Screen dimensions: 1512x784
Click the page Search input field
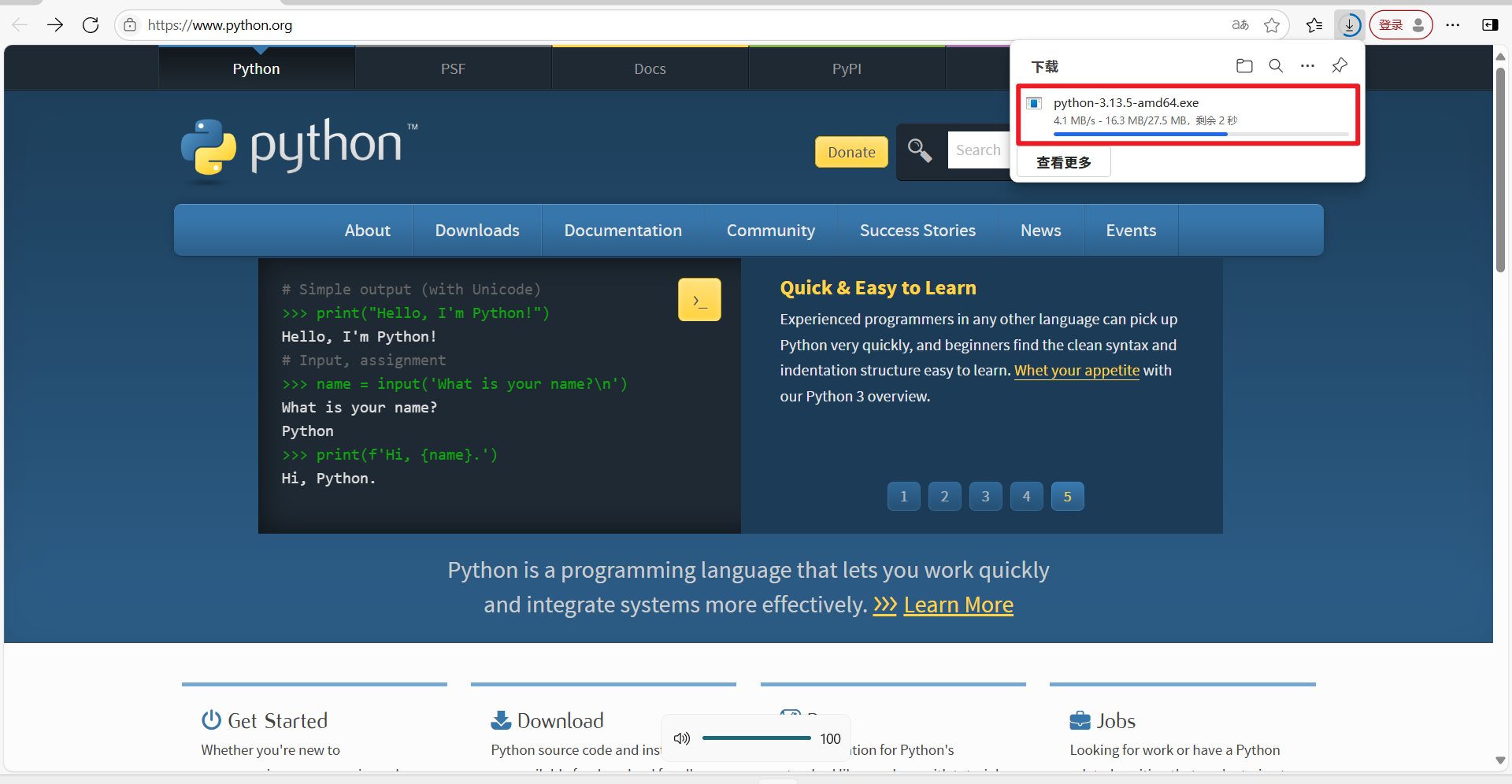click(979, 150)
